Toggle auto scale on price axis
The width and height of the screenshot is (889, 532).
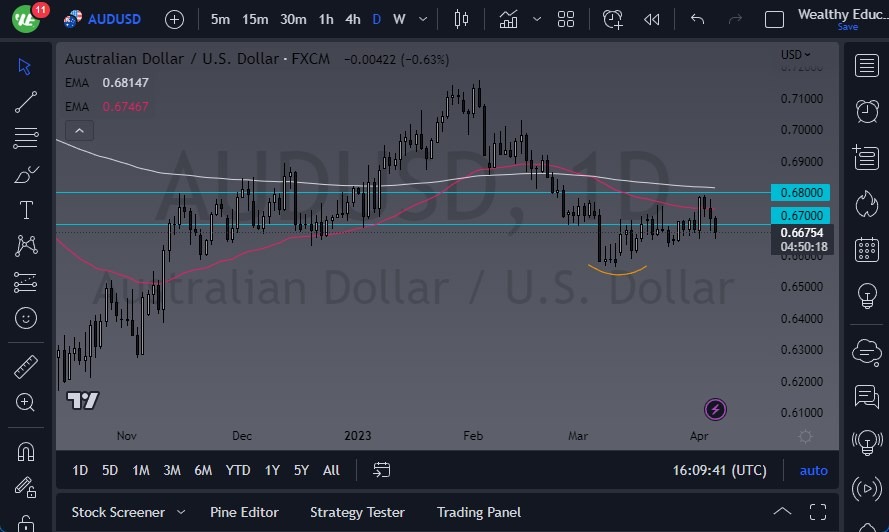pos(813,470)
